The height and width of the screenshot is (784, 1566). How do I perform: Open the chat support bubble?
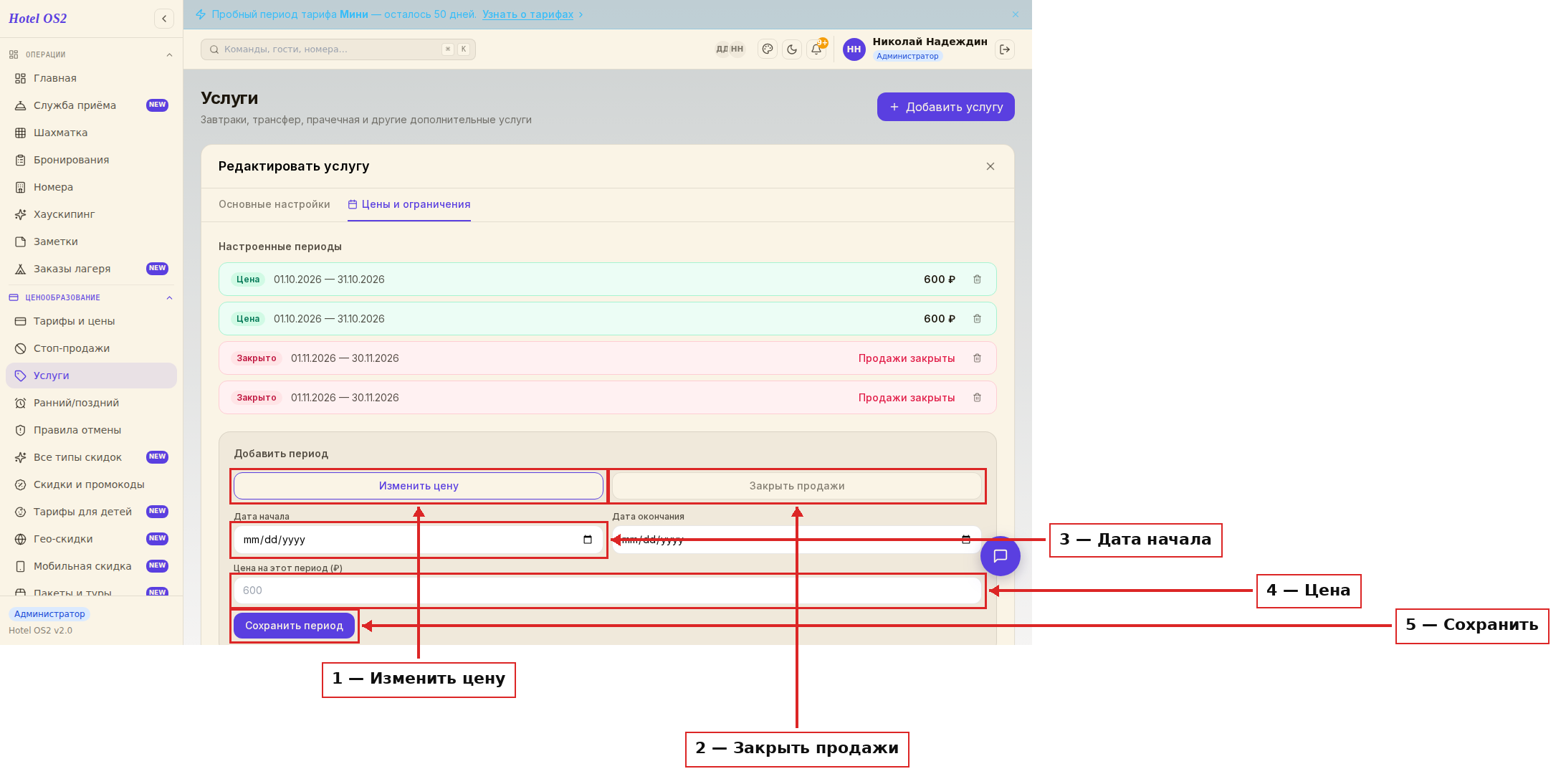click(x=1001, y=556)
